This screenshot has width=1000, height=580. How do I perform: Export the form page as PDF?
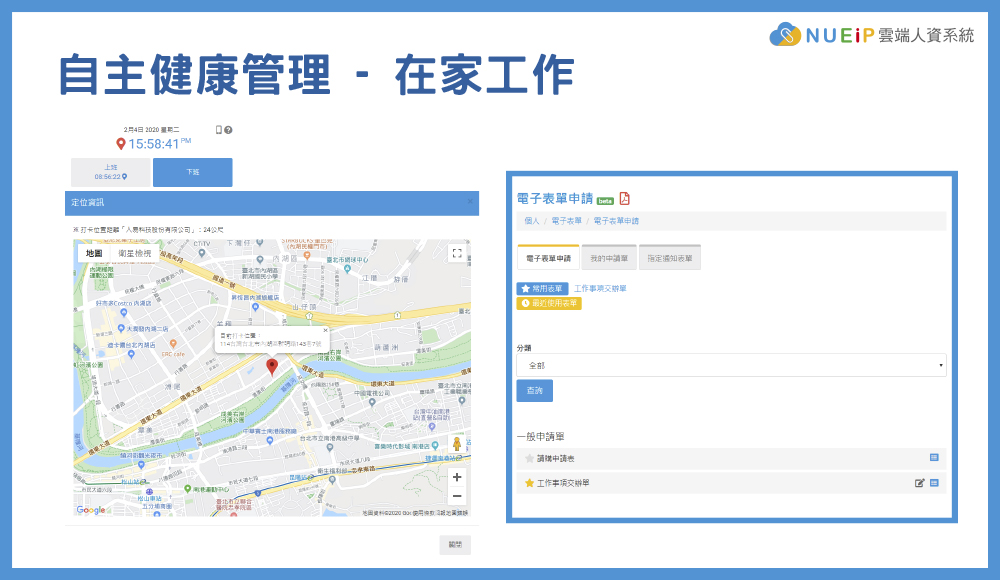click(624, 198)
